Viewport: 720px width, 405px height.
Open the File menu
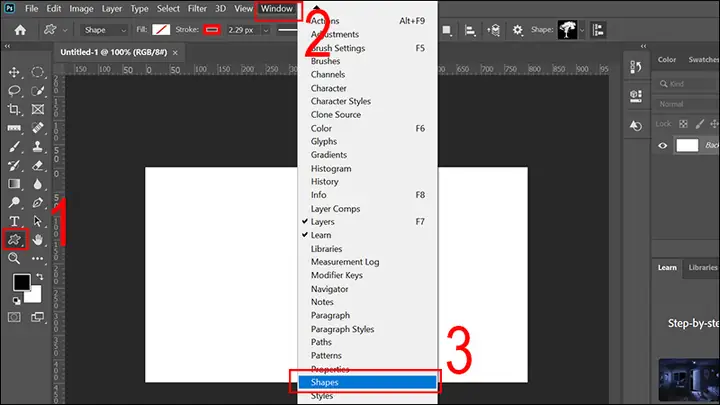[x=31, y=9]
